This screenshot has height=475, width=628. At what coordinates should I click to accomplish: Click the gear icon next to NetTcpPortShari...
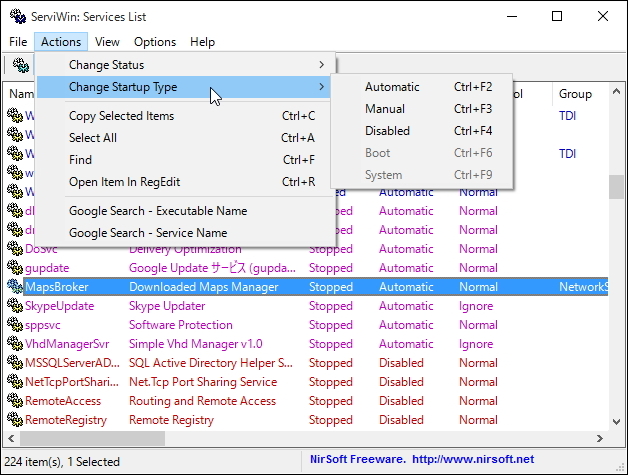pos(15,382)
